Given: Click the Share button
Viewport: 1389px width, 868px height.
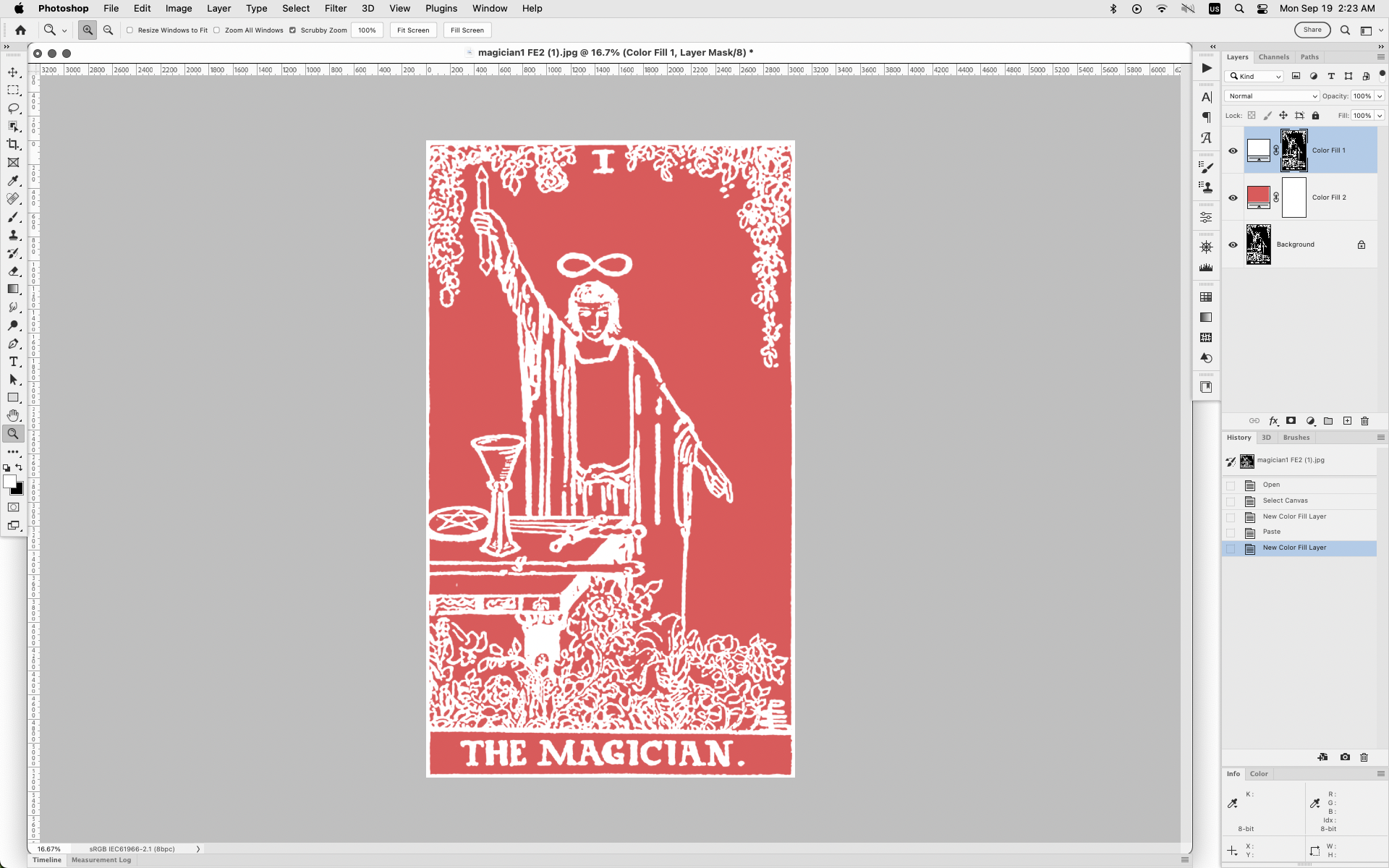Looking at the screenshot, I should [x=1312, y=30].
